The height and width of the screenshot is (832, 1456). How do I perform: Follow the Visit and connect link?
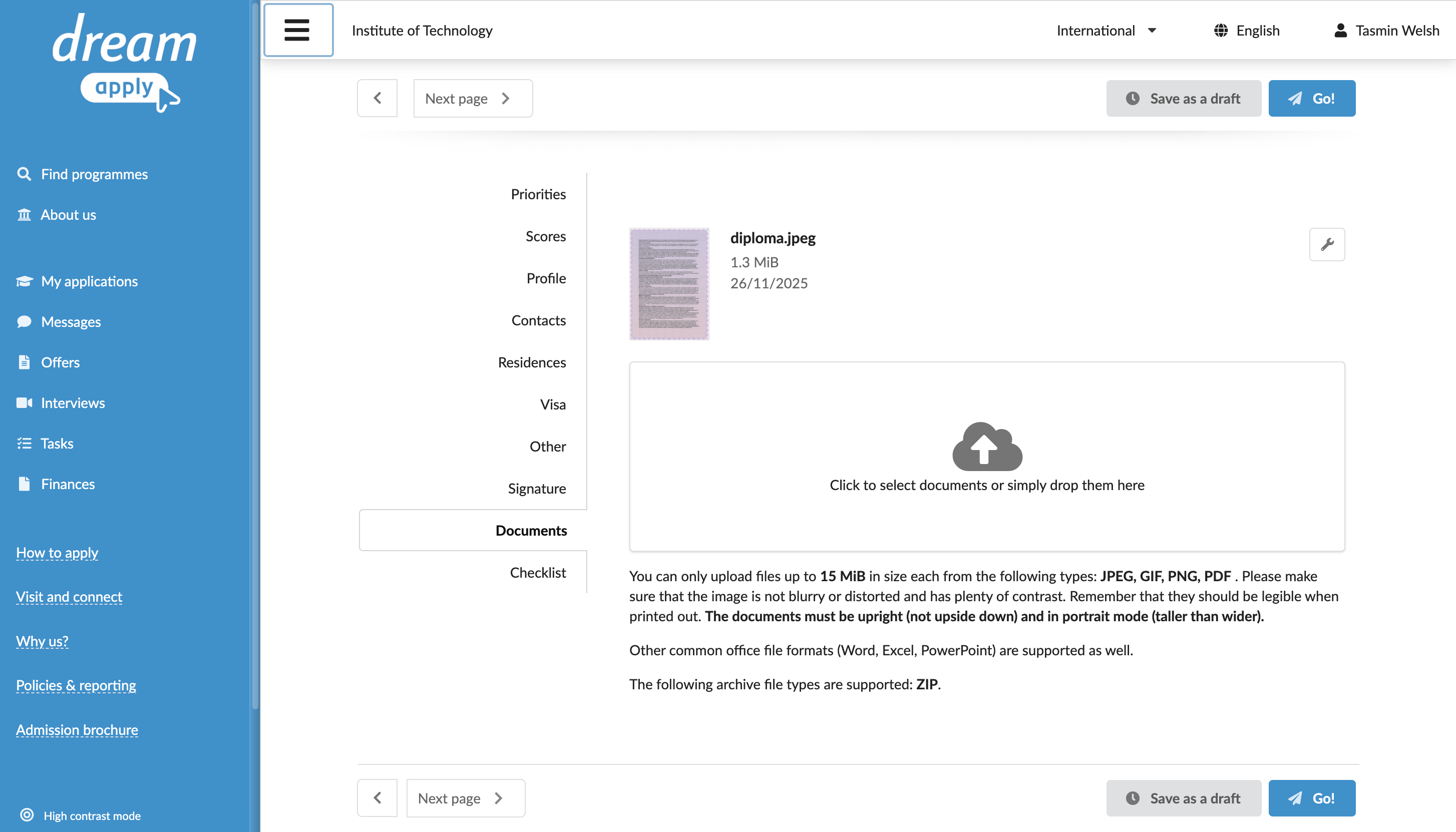coord(69,597)
